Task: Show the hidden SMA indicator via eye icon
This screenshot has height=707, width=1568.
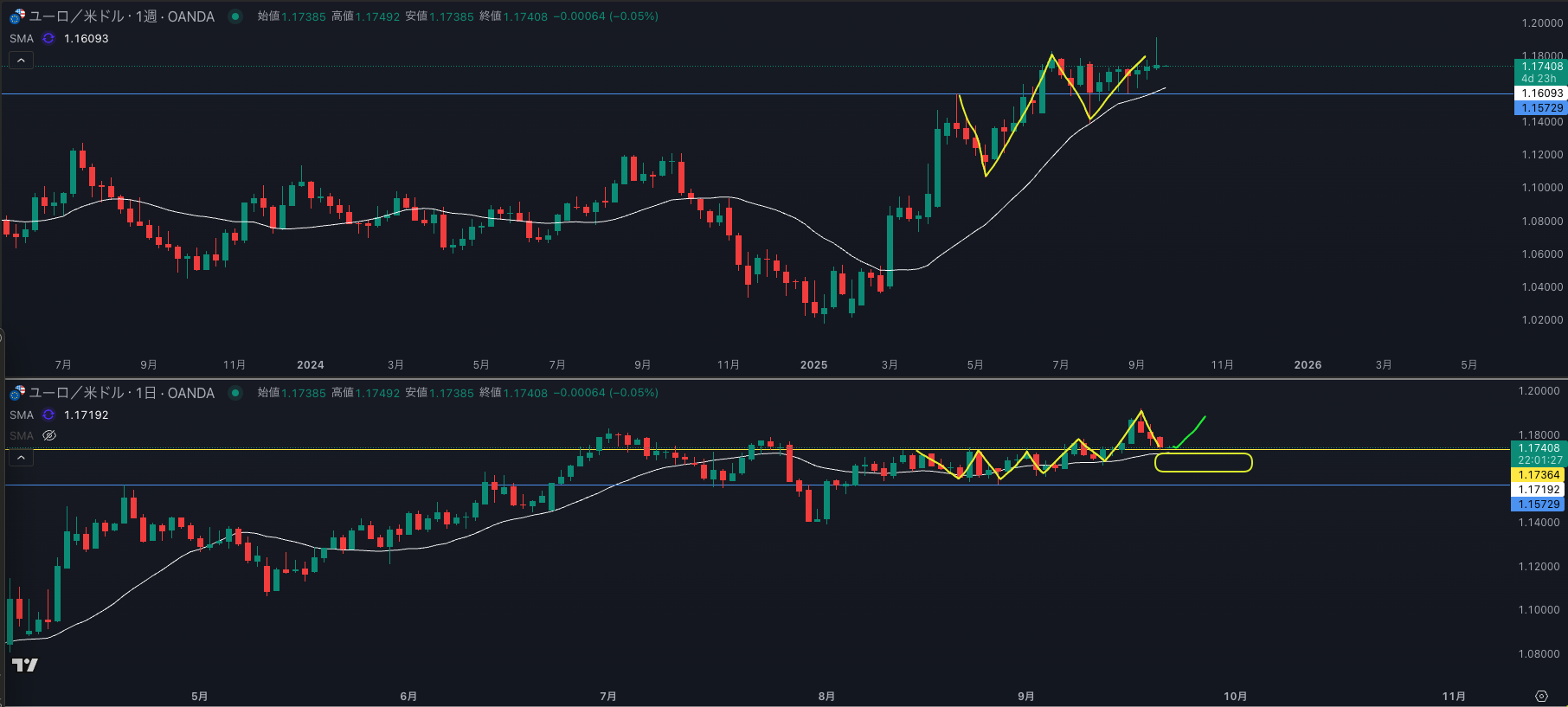Action: [x=49, y=435]
